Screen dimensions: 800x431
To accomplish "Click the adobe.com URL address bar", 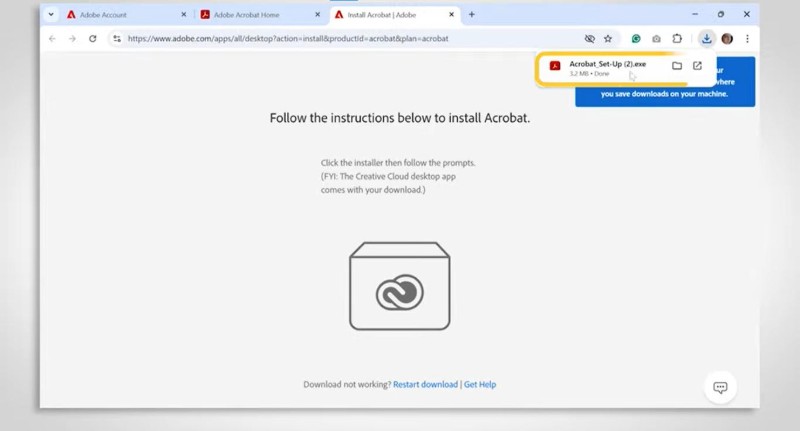I will tap(288, 39).
